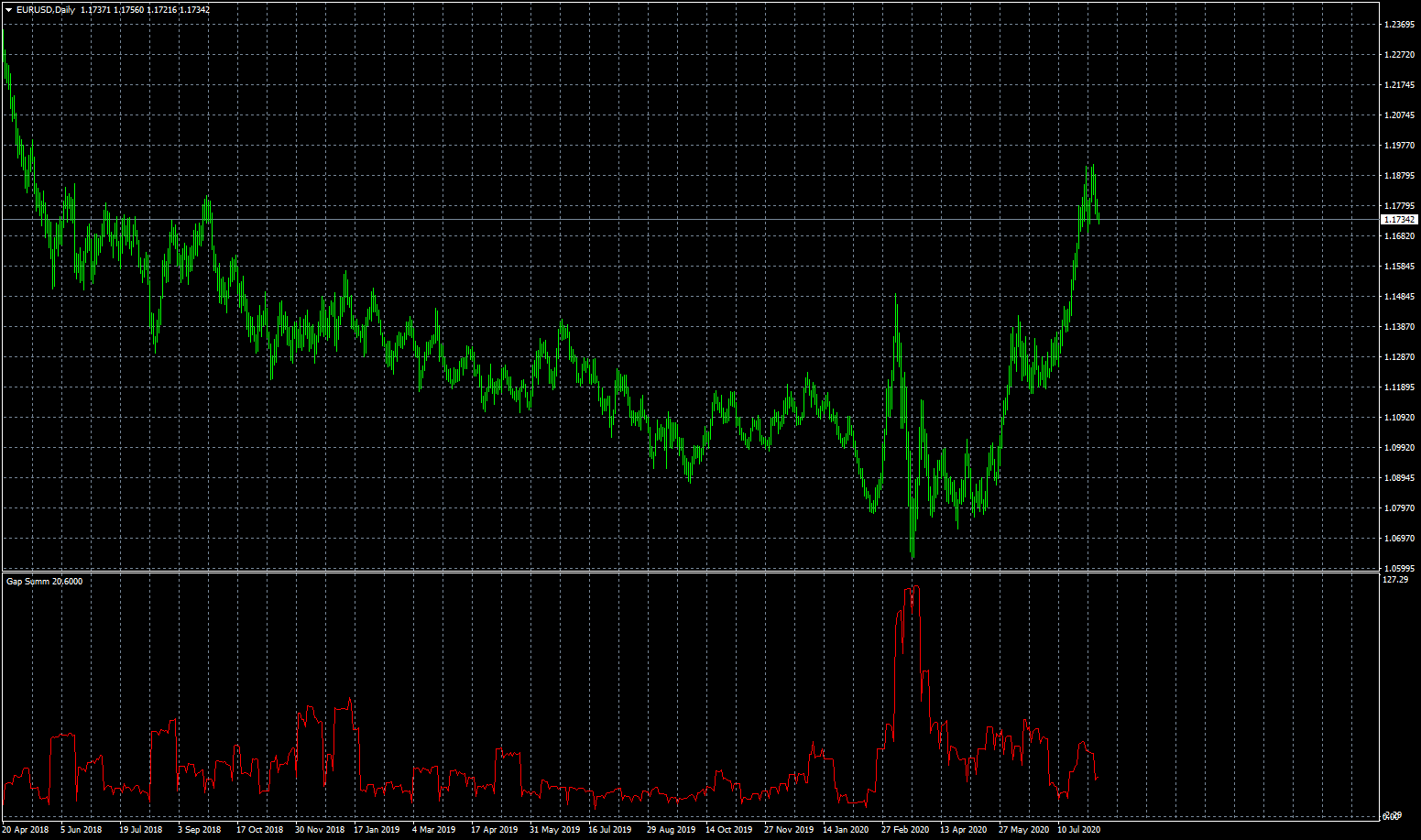Click the 27 Feb 2020 date label
1421x840 pixels.
coord(905,830)
